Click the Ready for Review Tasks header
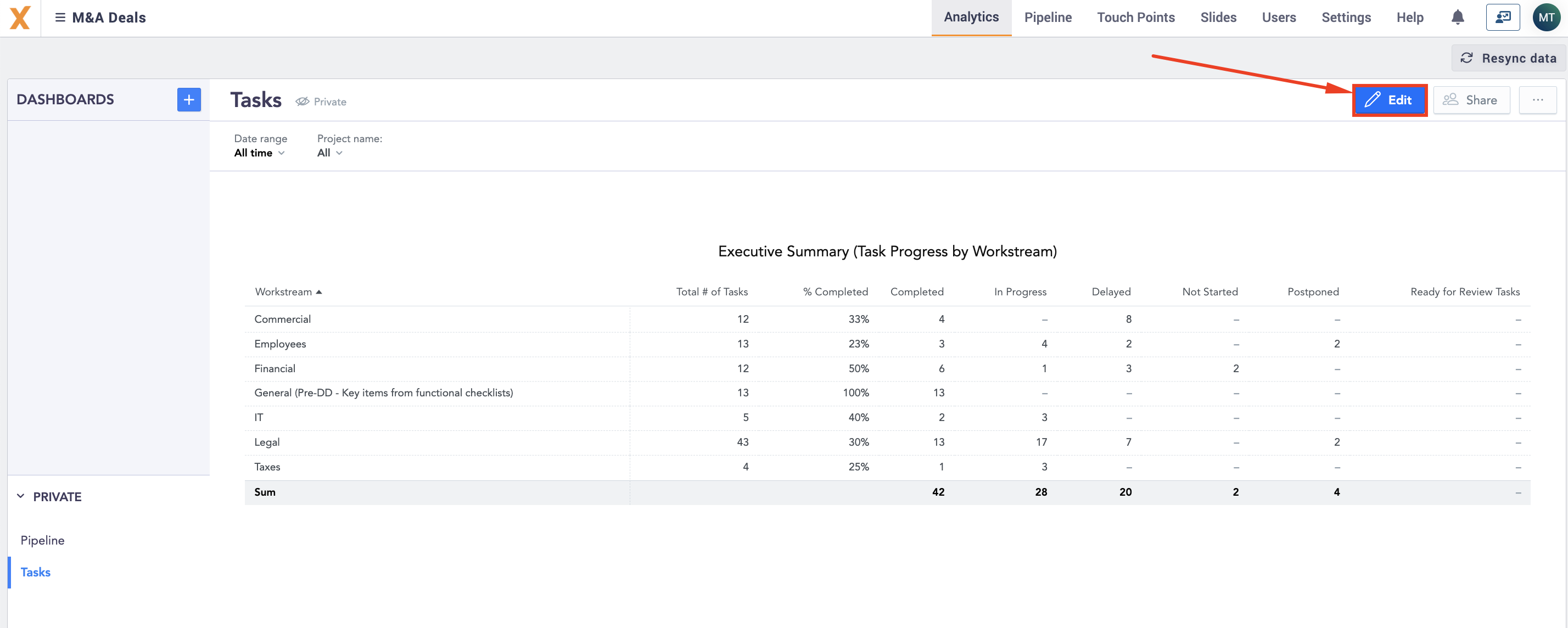Image resolution: width=1568 pixels, height=628 pixels. 1465,292
